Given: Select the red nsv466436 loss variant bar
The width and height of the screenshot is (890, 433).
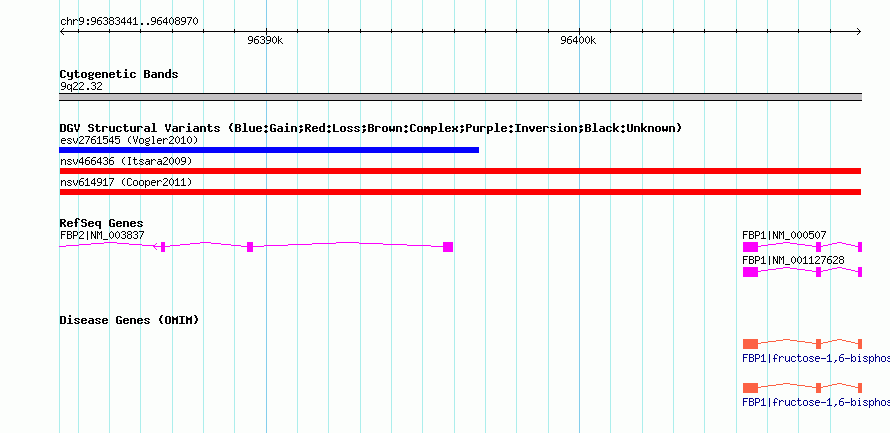Looking at the screenshot, I should [460, 171].
